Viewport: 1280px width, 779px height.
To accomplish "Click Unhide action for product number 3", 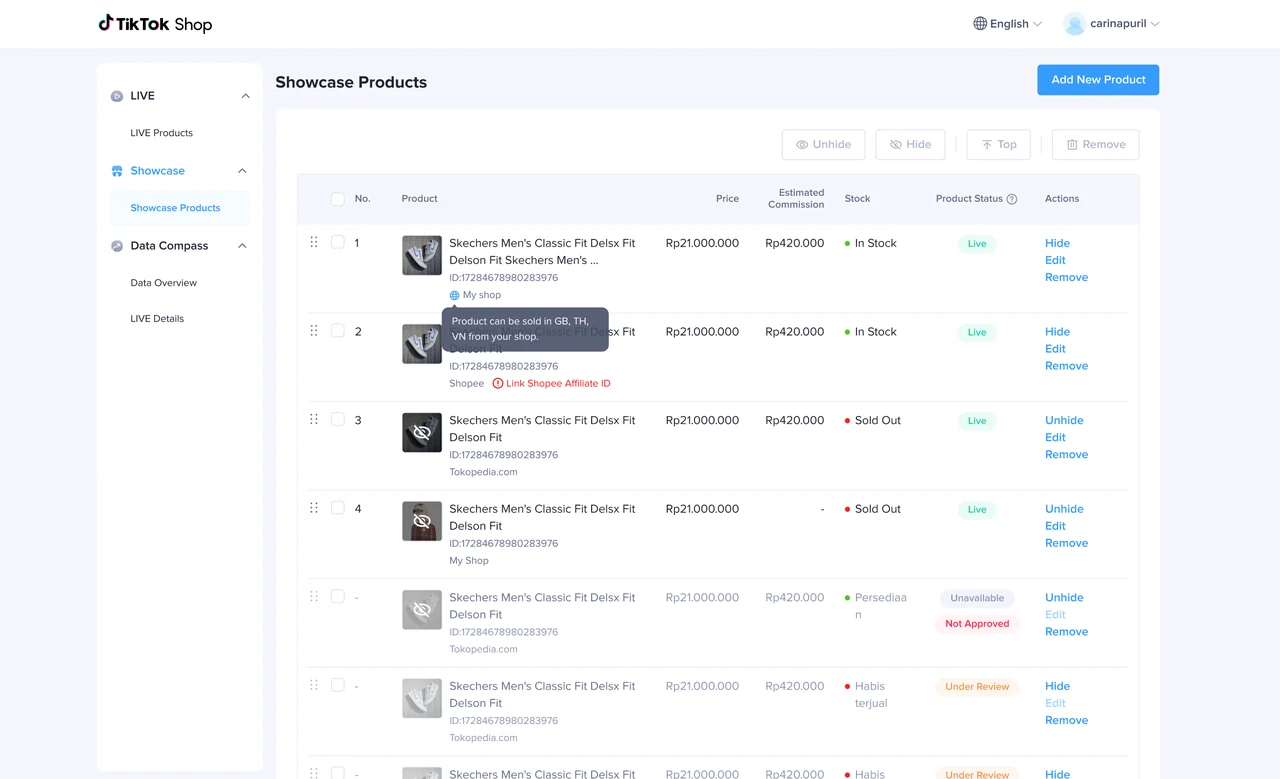I will click(1064, 420).
